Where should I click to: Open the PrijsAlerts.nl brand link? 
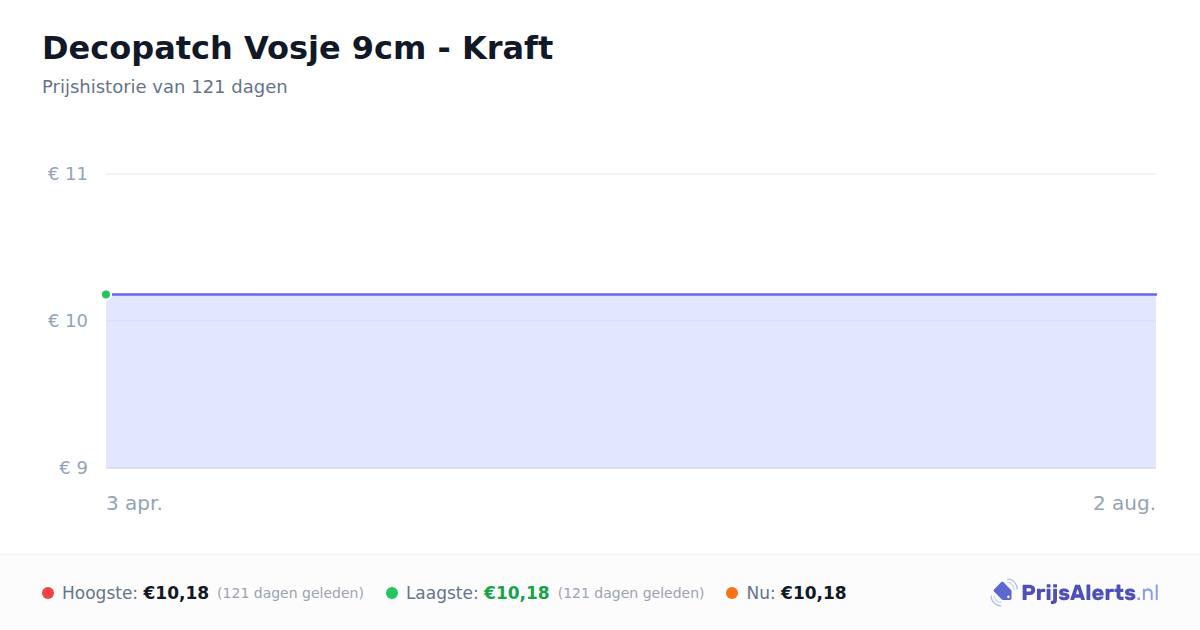[1075, 593]
